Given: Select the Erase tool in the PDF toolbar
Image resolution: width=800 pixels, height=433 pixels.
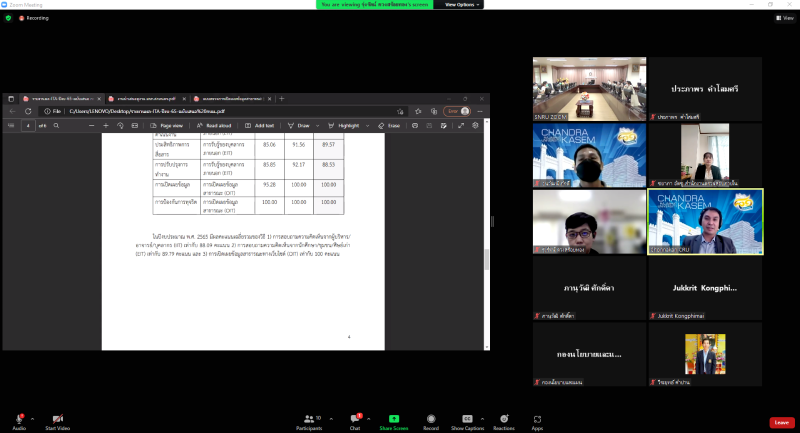Looking at the screenshot, I should [x=389, y=126].
